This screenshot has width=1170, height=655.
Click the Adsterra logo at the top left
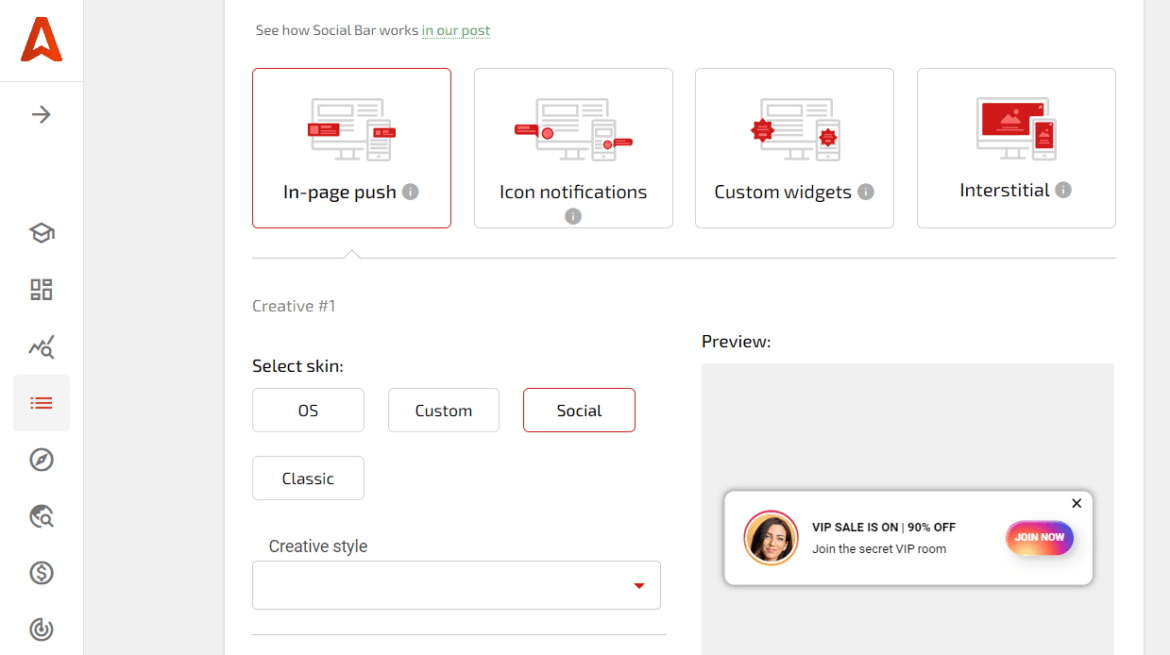pyautogui.click(x=41, y=40)
